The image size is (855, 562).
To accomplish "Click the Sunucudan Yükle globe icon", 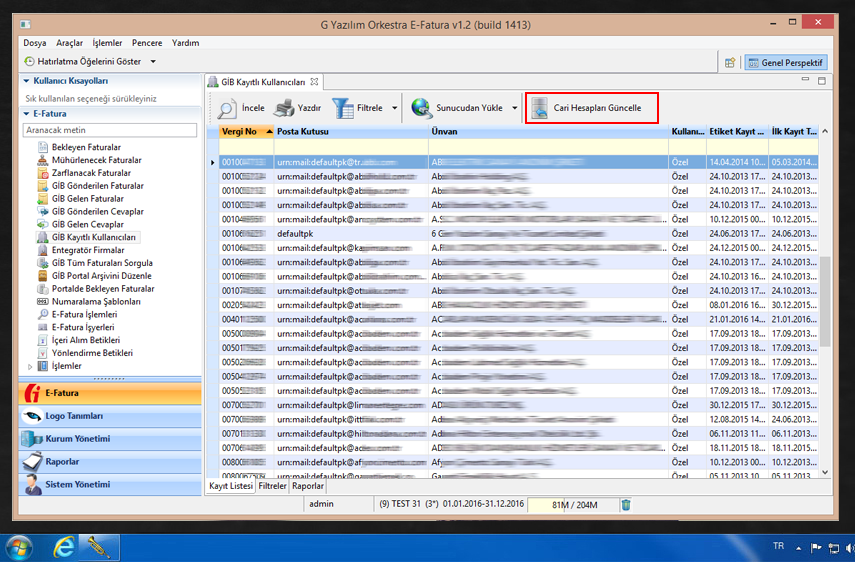I will 422,108.
